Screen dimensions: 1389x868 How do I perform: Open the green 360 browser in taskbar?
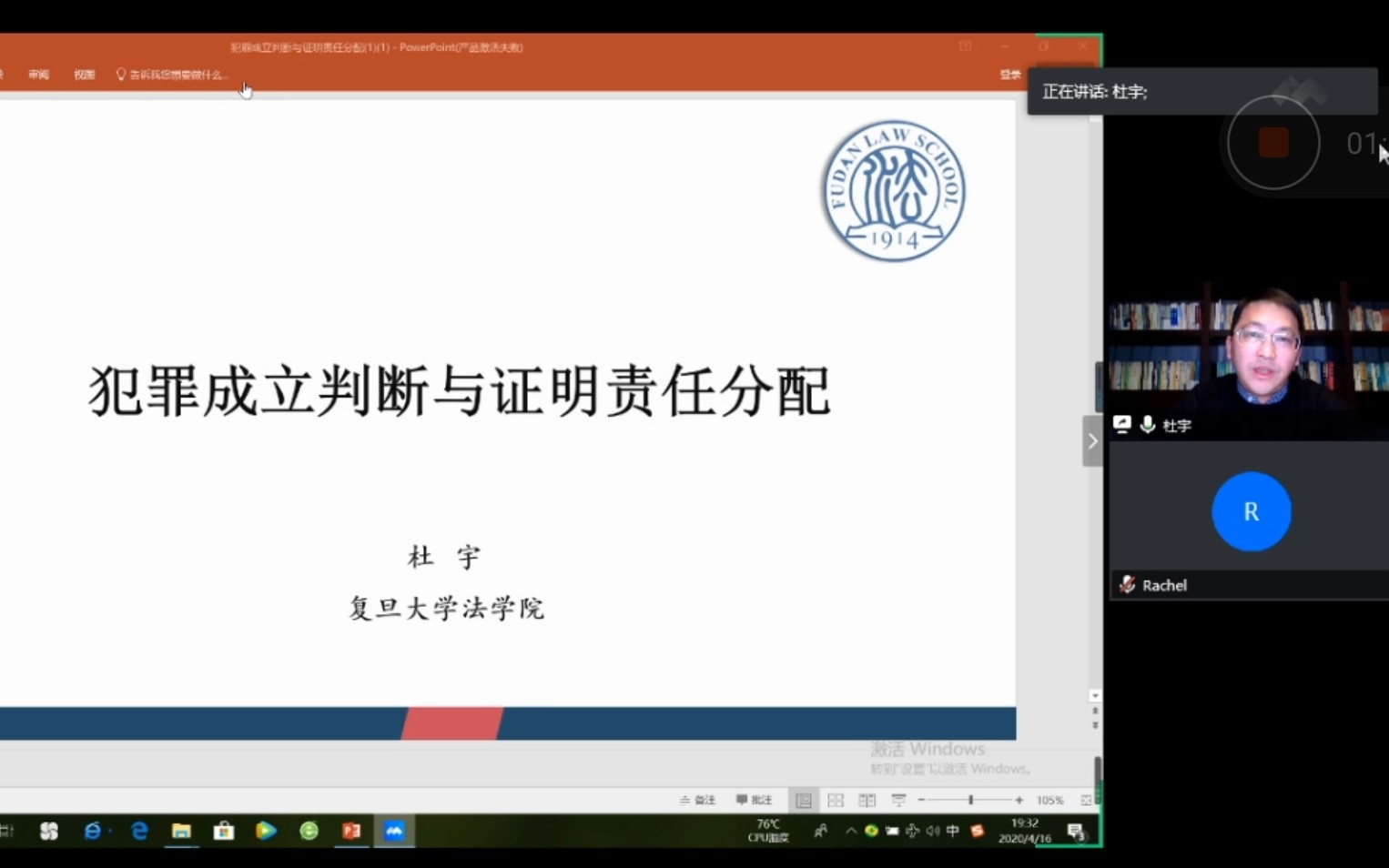(309, 831)
